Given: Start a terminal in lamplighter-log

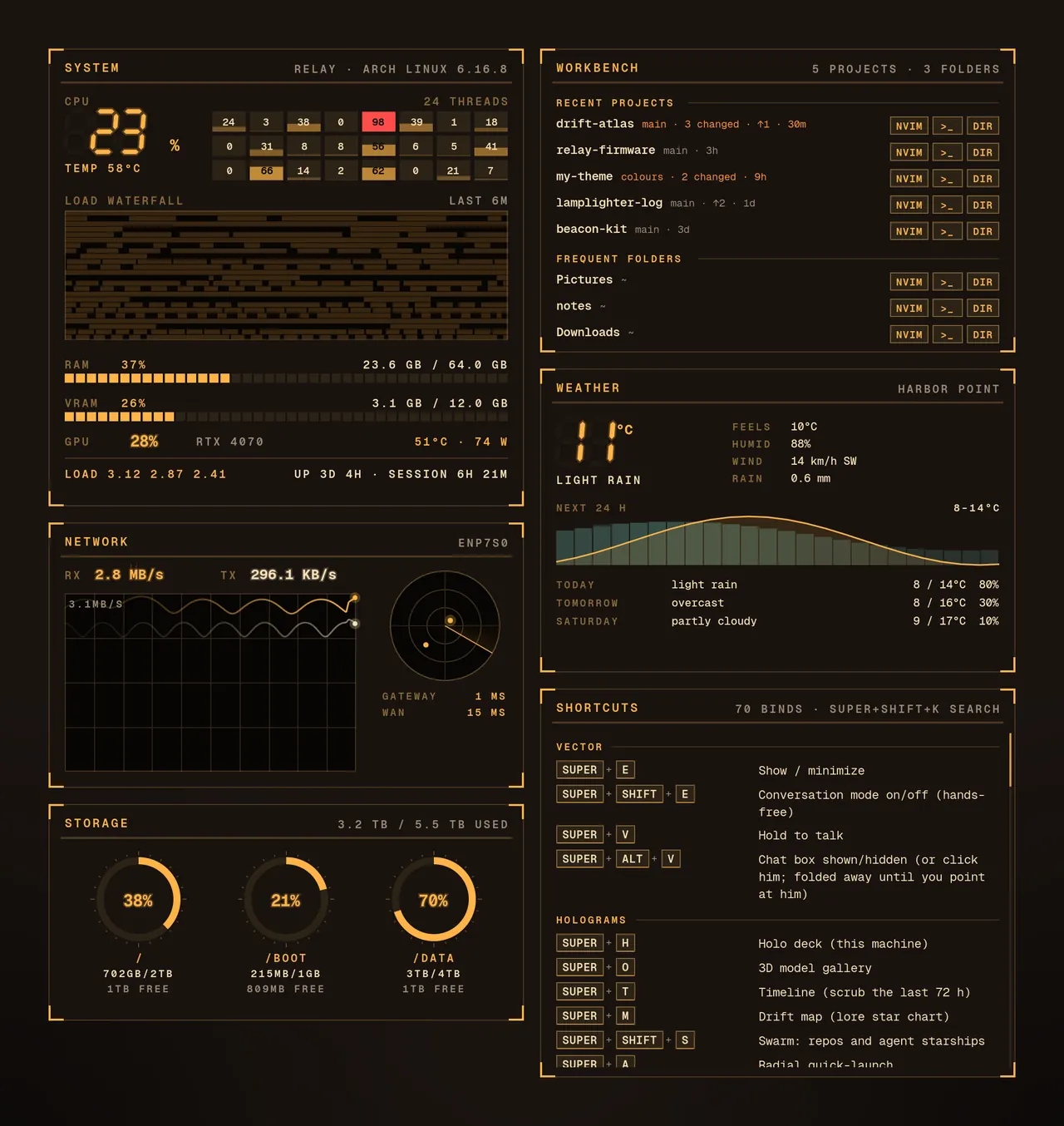Looking at the screenshot, I should tap(947, 205).
